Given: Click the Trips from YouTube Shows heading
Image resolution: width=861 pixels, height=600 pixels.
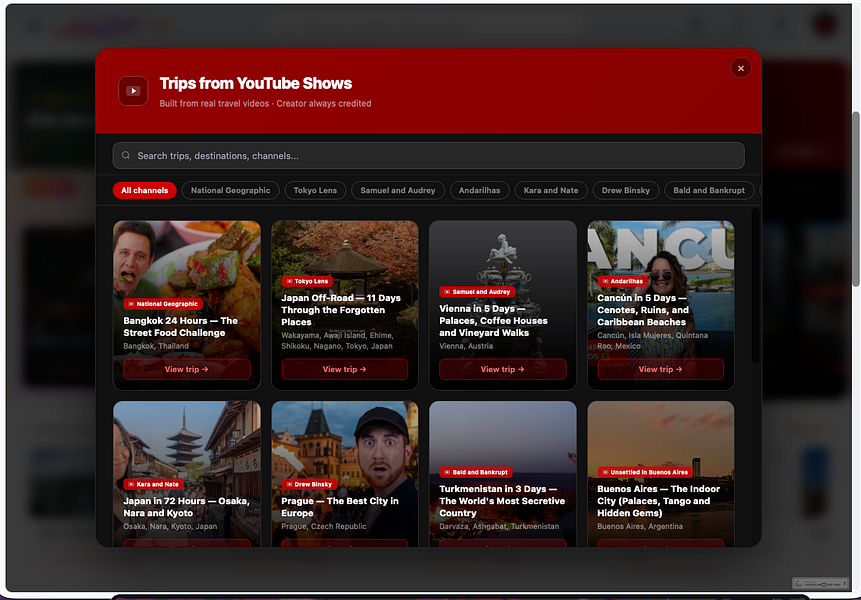Looking at the screenshot, I should pyautogui.click(x=255, y=83).
